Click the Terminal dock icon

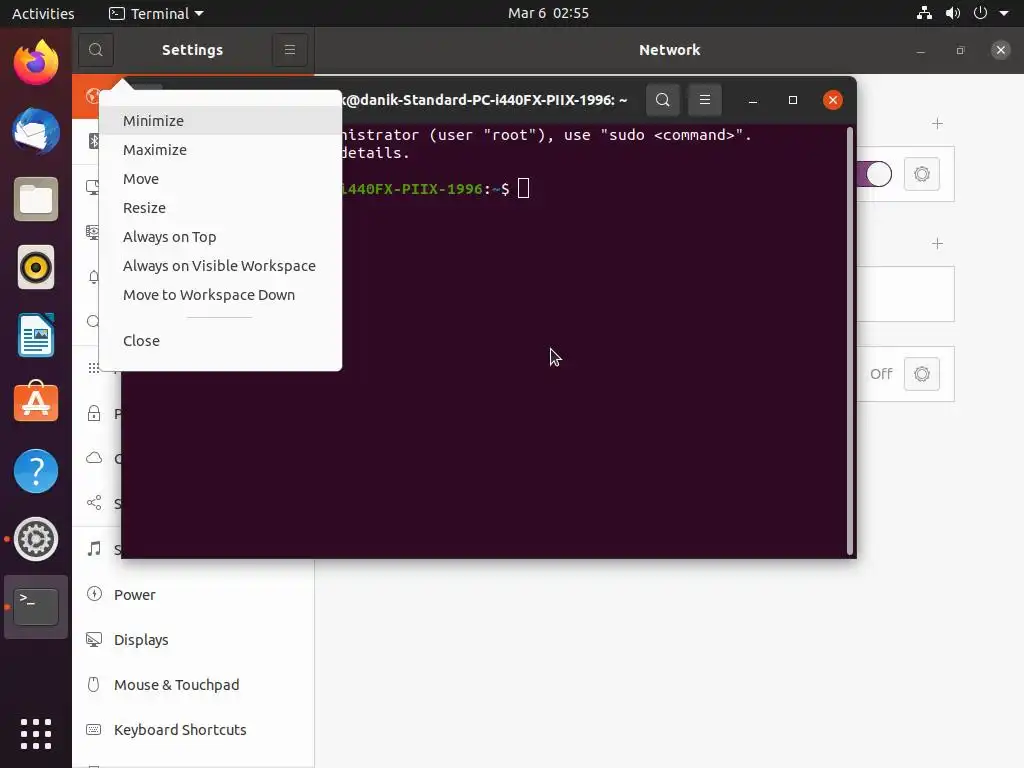pos(36,607)
